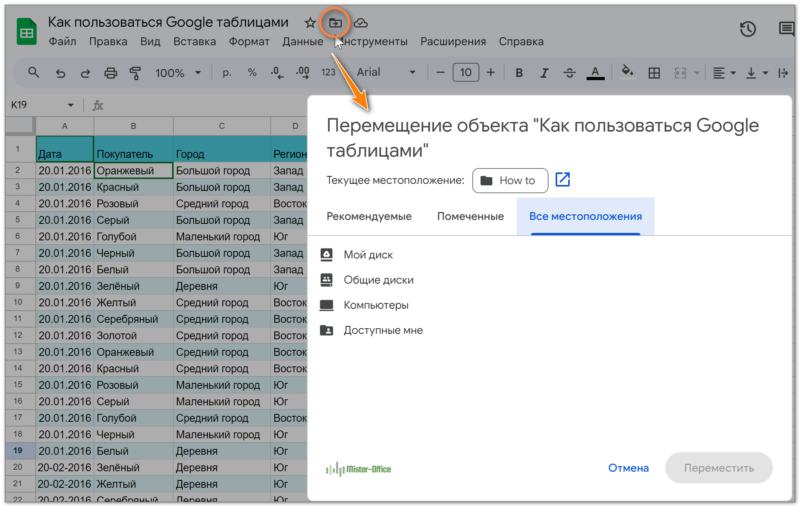Undo the last action
This screenshot has height=507, width=800.
(60, 73)
